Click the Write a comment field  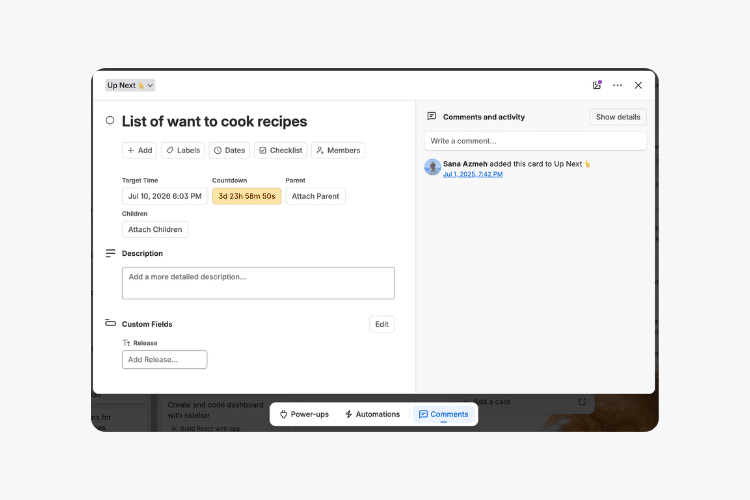pyautogui.click(x=536, y=141)
